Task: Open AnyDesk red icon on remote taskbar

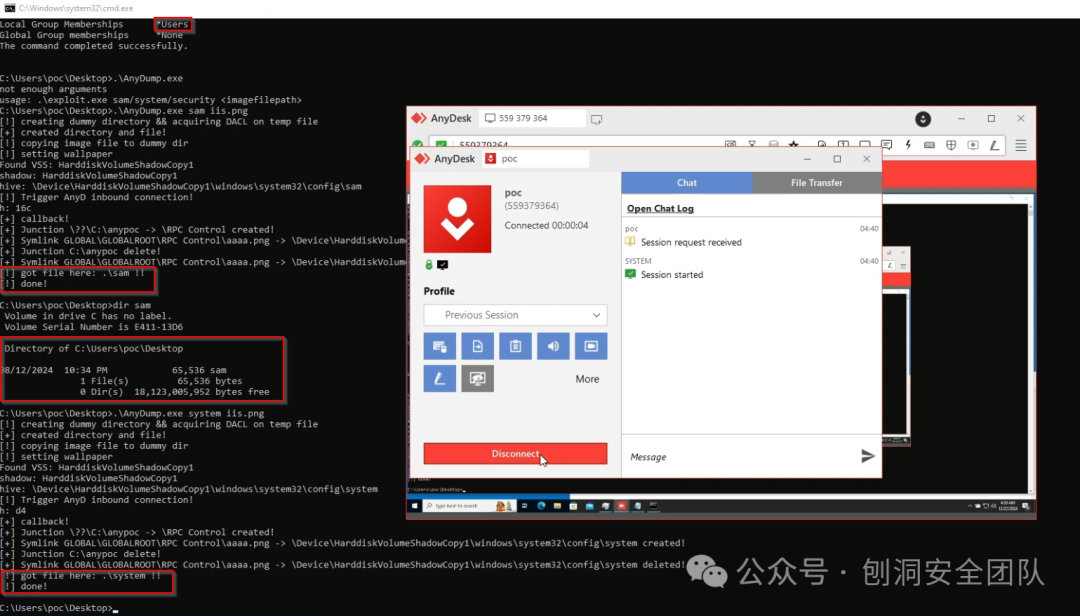Action: (x=621, y=506)
